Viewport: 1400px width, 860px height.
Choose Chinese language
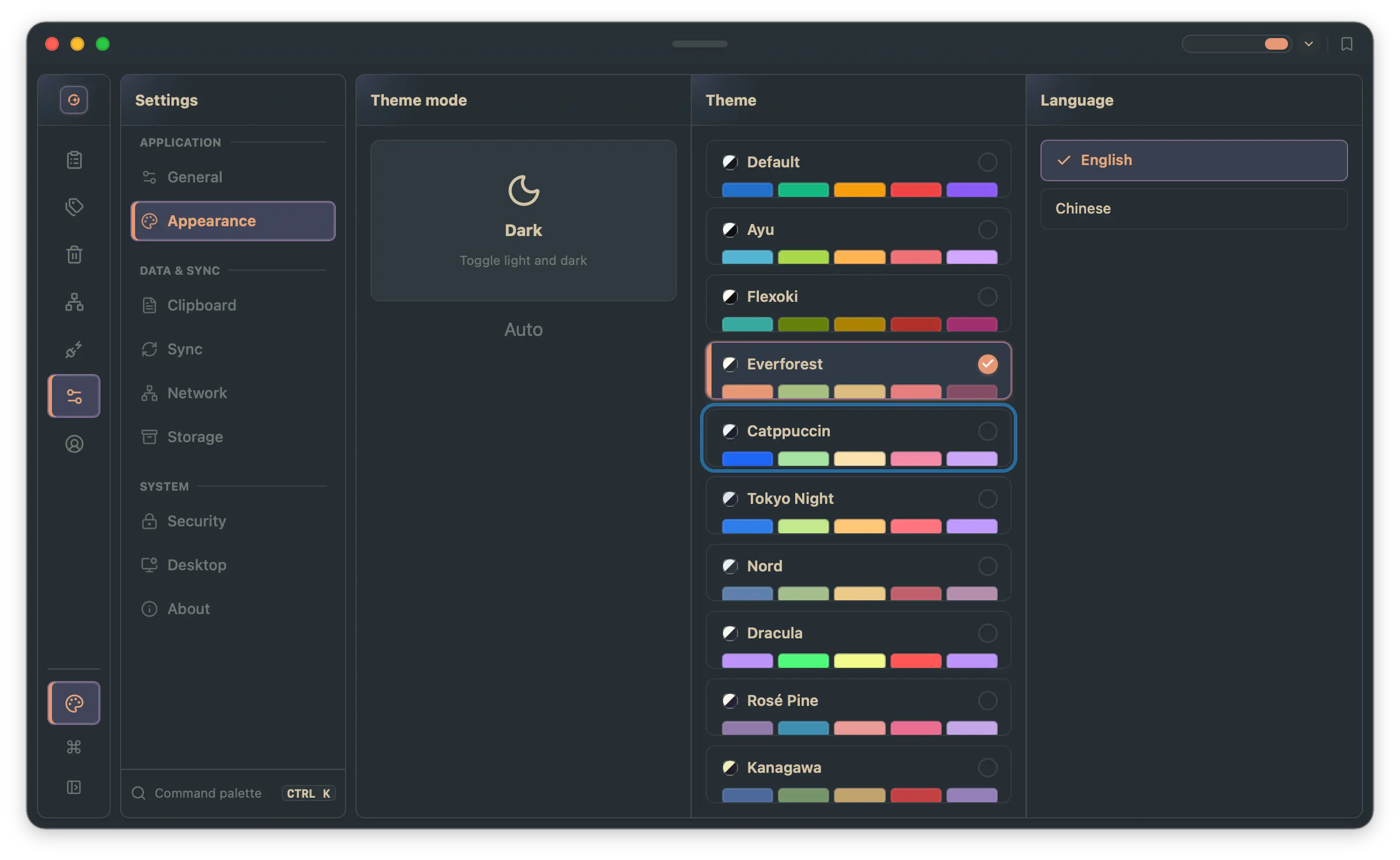pyautogui.click(x=1193, y=209)
